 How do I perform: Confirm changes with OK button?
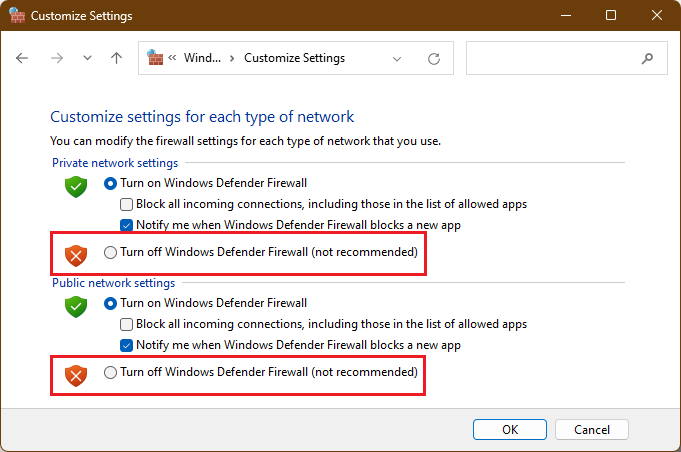tap(510, 429)
